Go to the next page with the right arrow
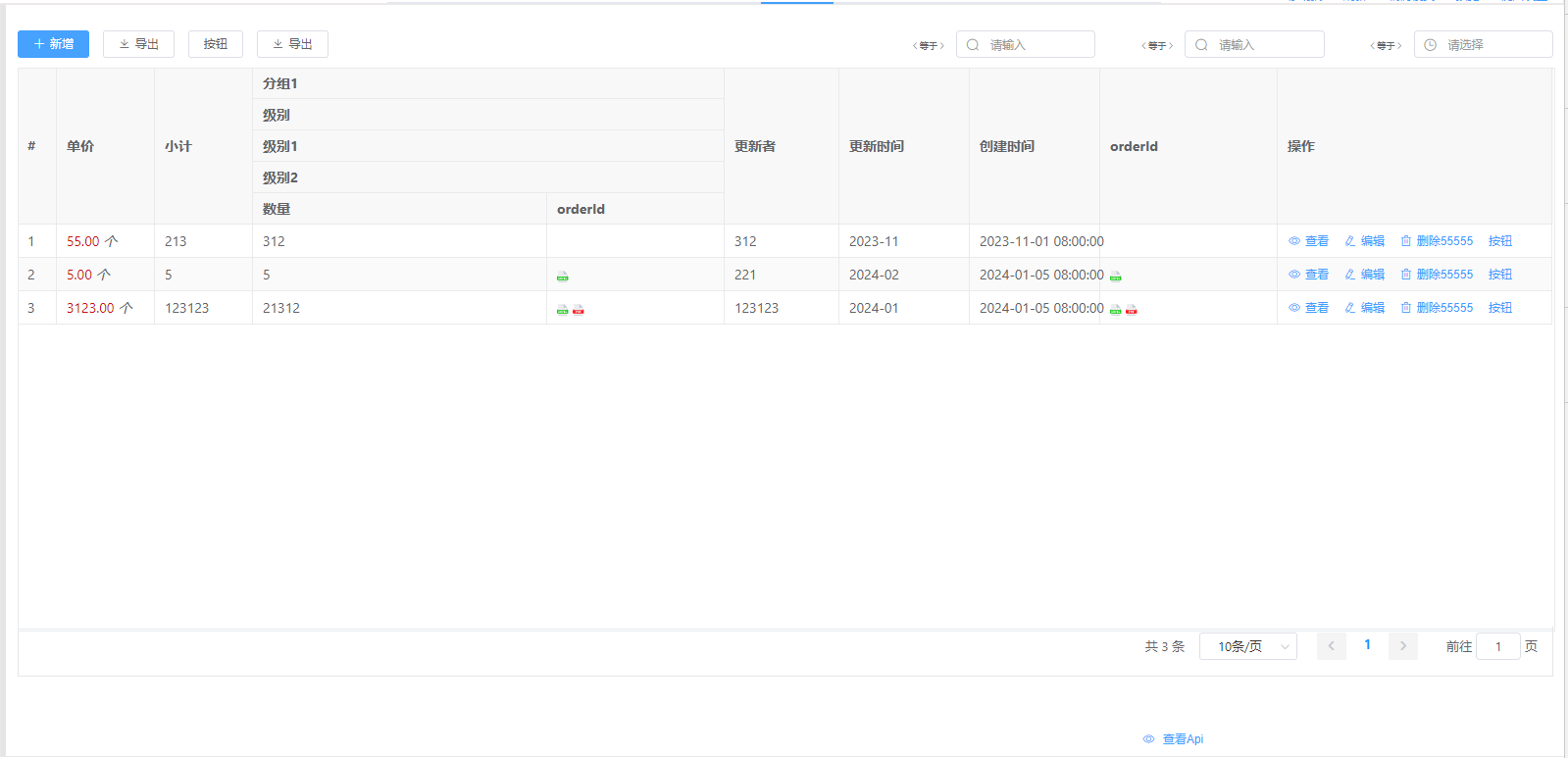The image size is (1568, 758). 1402,646
